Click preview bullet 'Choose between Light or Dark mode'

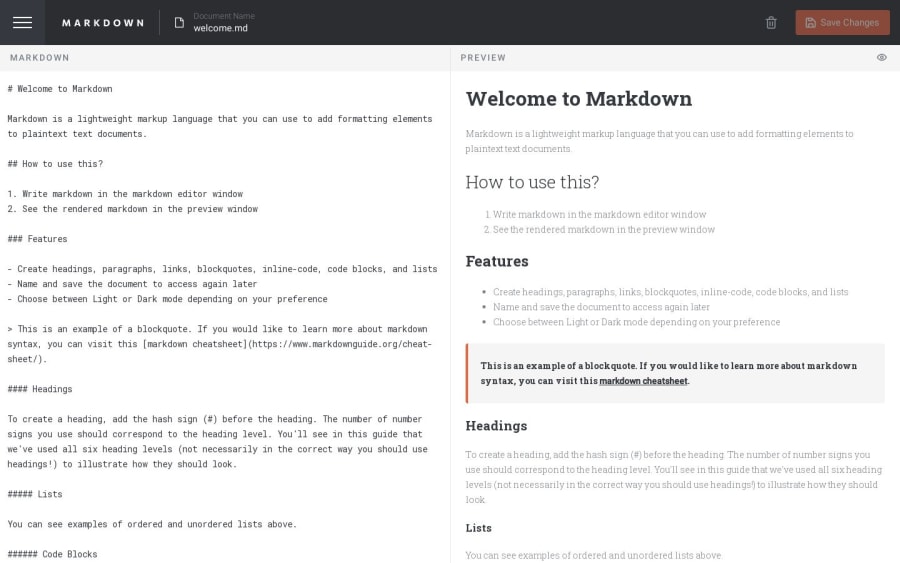pyautogui.click(x=637, y=322)
